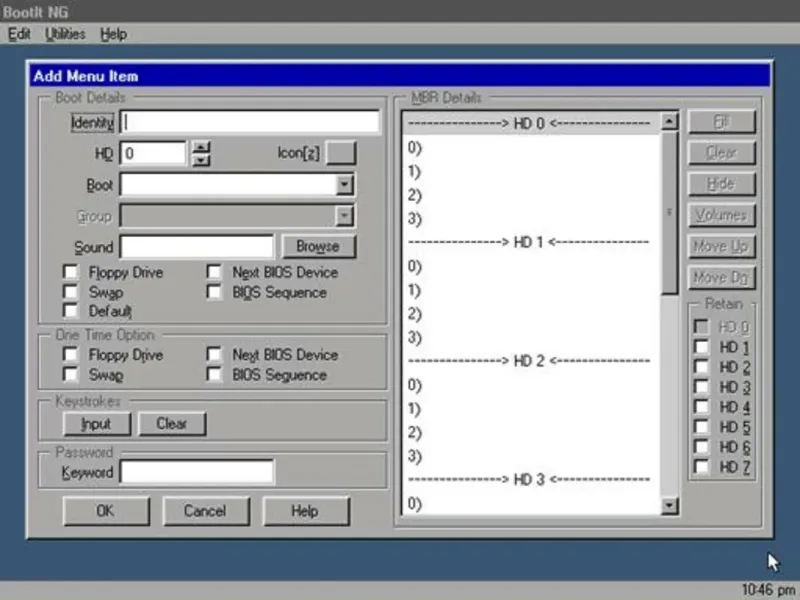Click the HD number field

[154, 154]
